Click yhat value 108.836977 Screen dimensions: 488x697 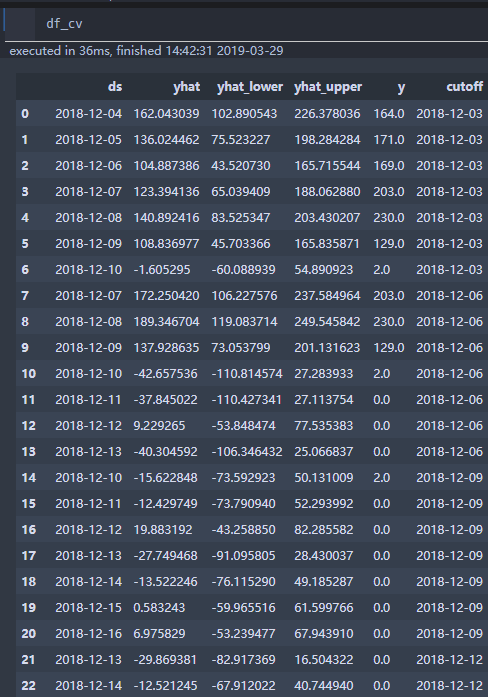pyautogui.click(x=166, y=244)
